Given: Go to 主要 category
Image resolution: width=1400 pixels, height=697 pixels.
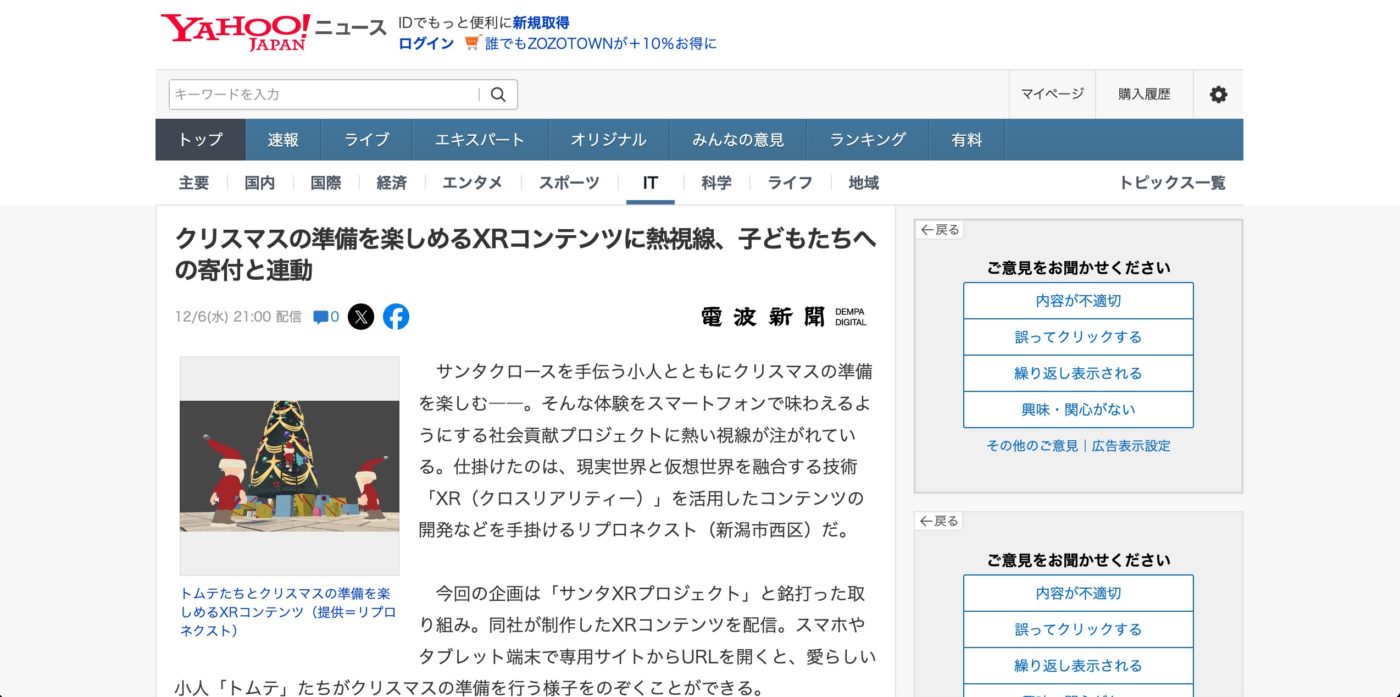Looking at the screenshot, I should [x=194, y=183].
